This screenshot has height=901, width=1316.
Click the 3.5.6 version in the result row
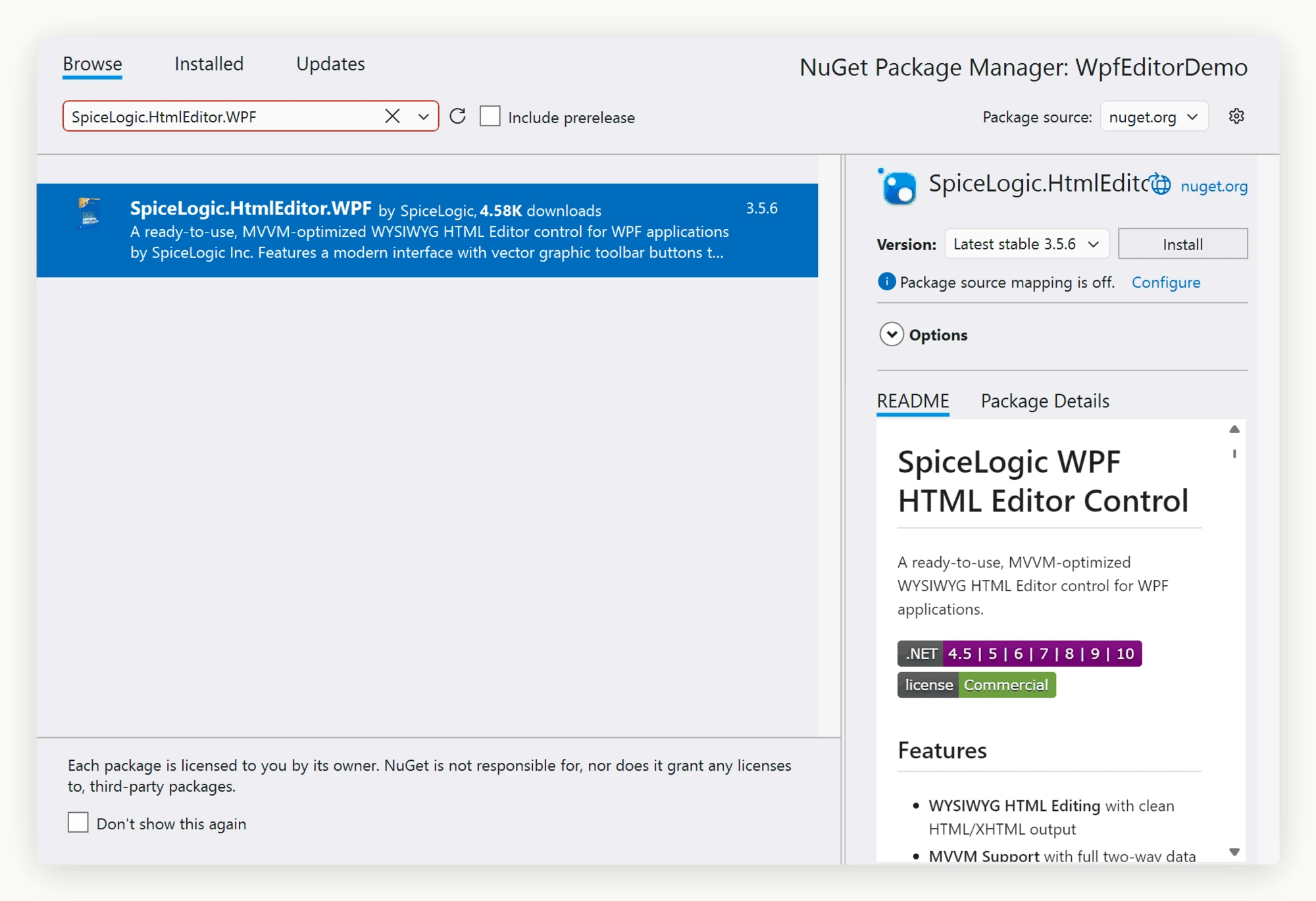761,209
